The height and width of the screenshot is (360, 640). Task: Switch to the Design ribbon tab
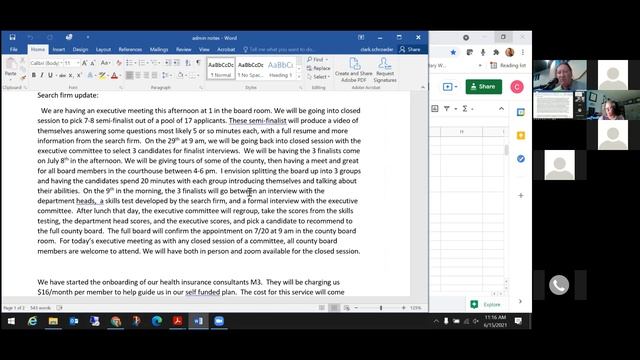click(80, 49)
